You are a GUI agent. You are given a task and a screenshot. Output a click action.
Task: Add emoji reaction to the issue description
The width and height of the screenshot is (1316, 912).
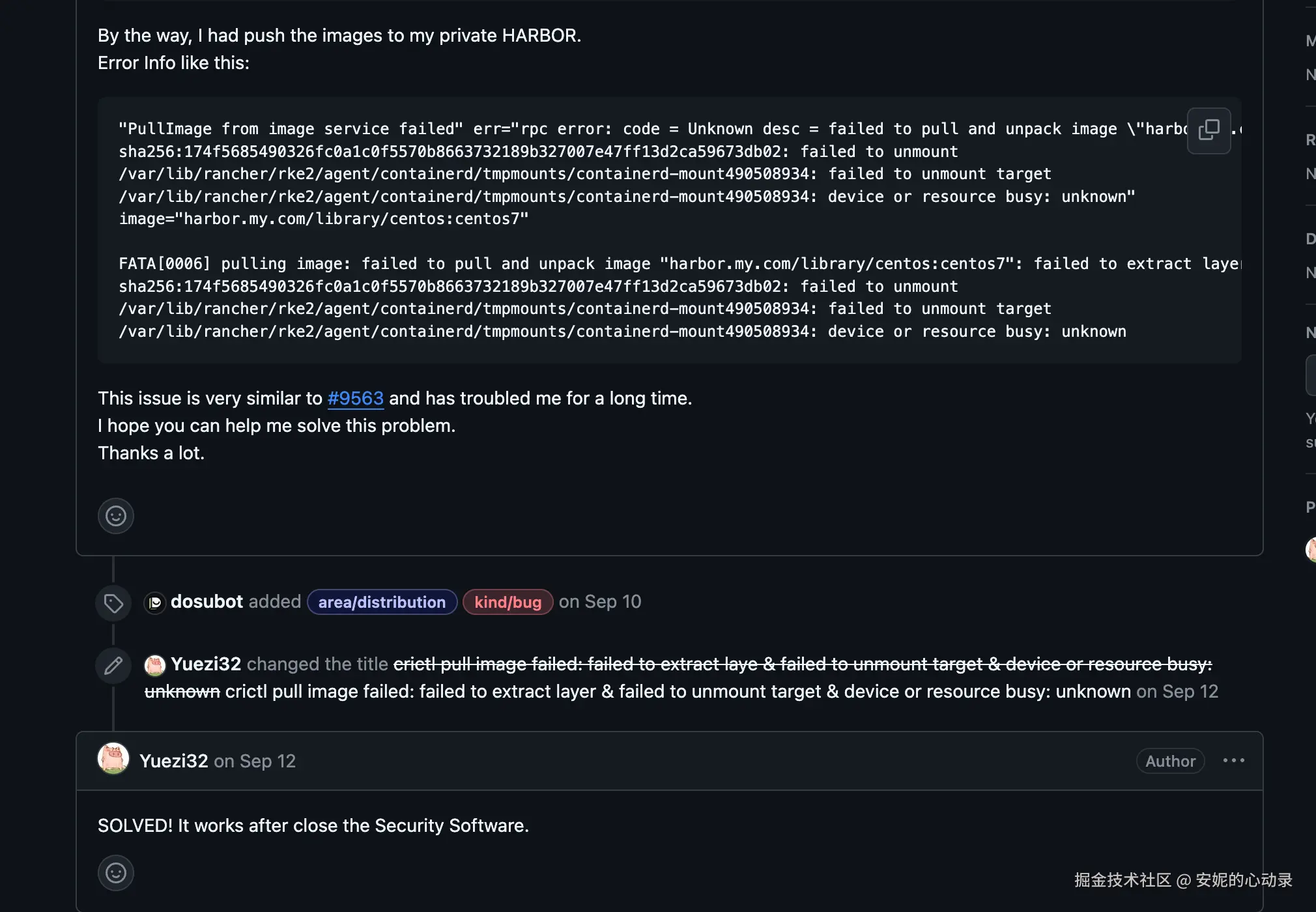click(x=116, y=516)
